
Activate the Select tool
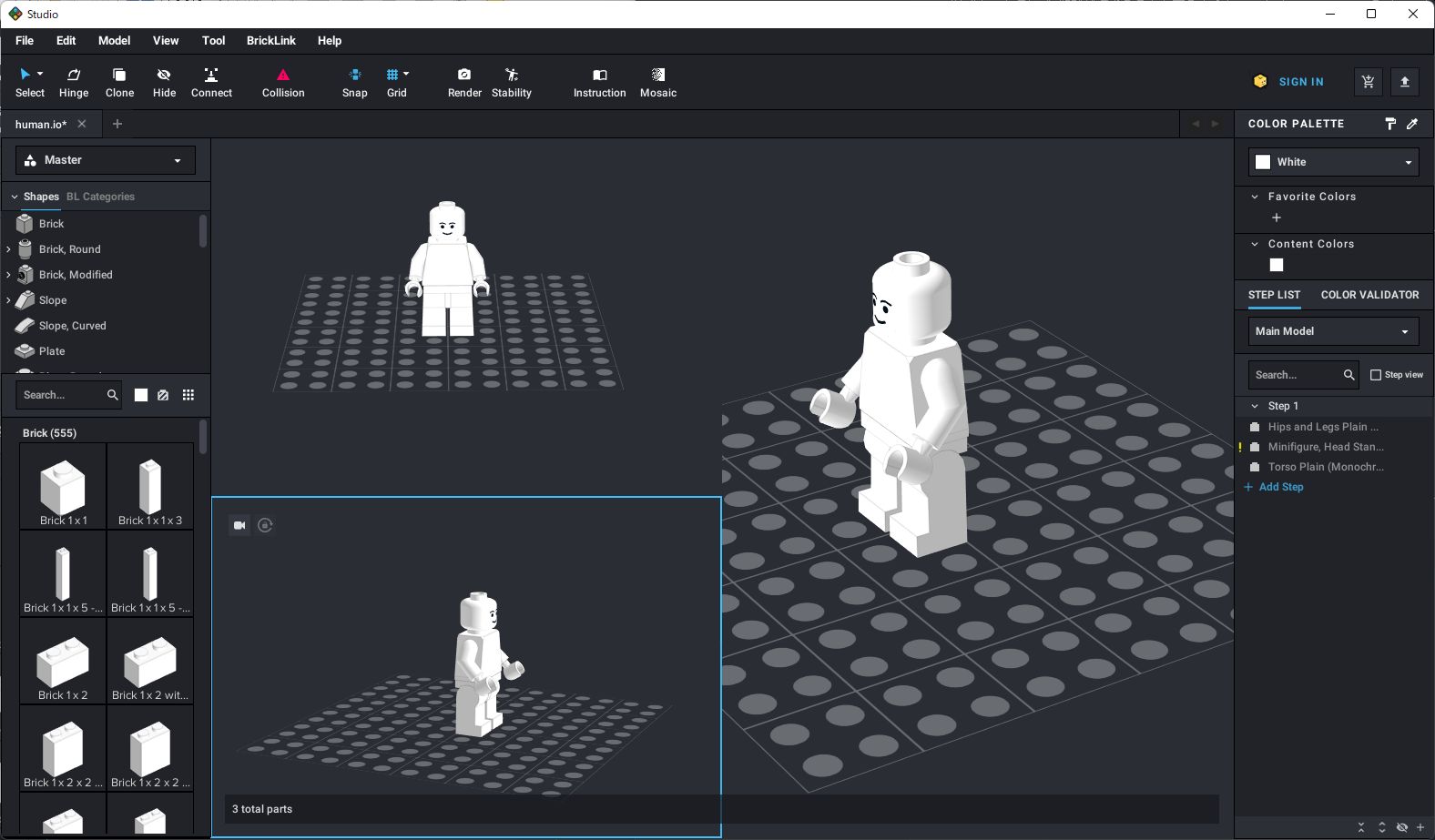point(29,82)
